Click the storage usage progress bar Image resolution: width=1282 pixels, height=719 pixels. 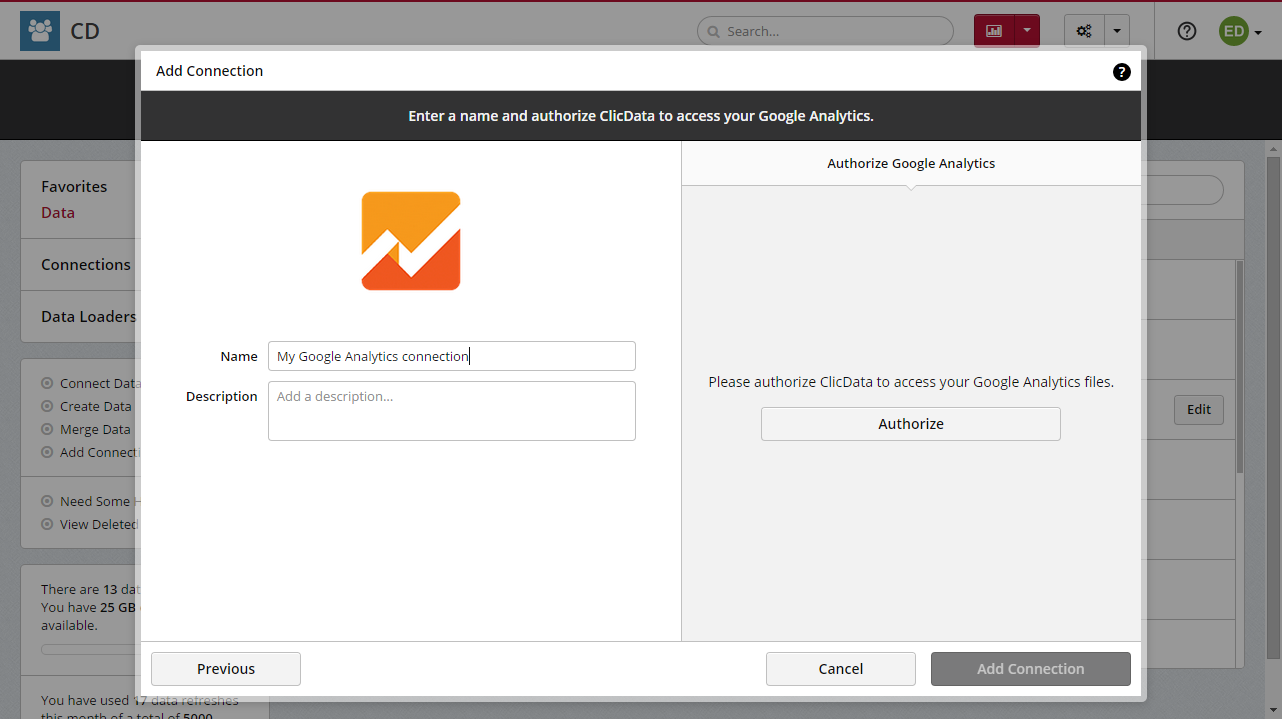pyautogui.click(x=90, y=649)
